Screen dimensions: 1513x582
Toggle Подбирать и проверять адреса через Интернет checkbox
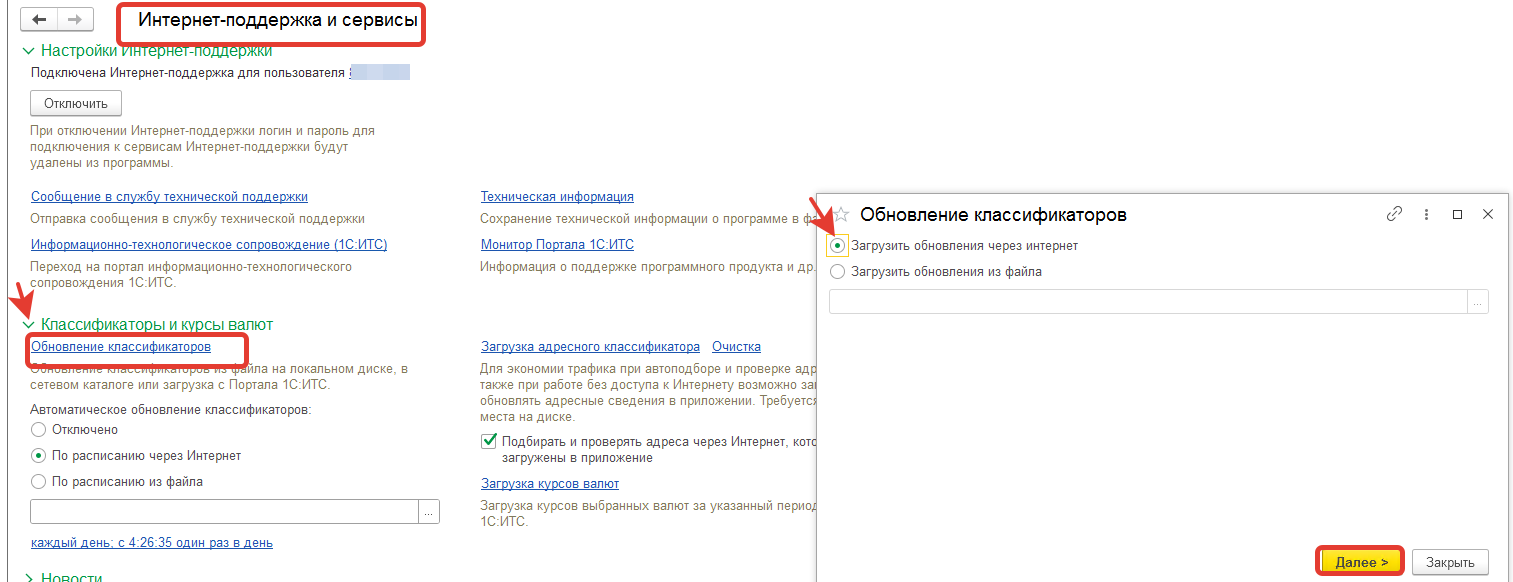(x=489, y=441)
